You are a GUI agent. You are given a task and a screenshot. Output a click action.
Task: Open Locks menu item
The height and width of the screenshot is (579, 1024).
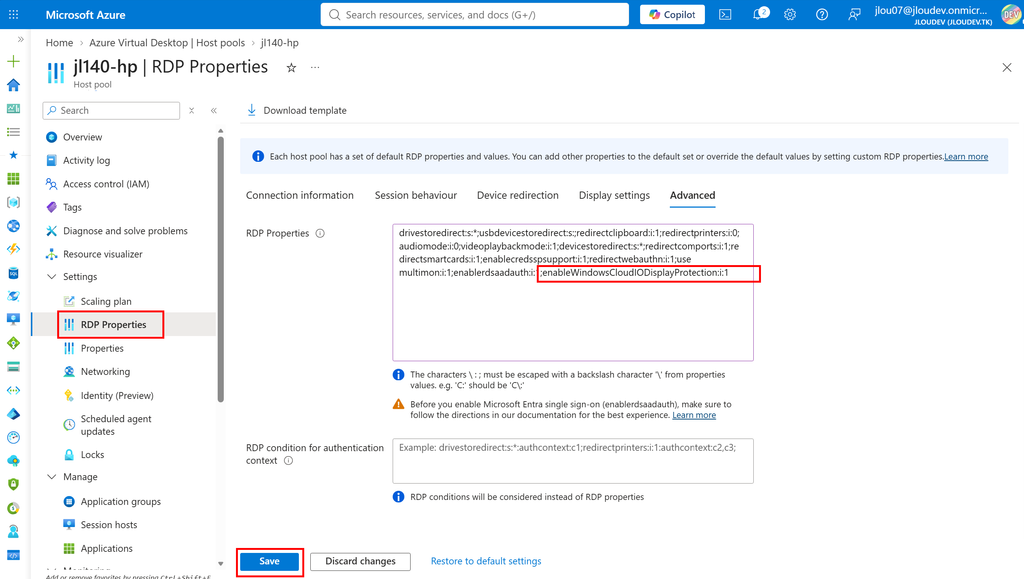92,455
